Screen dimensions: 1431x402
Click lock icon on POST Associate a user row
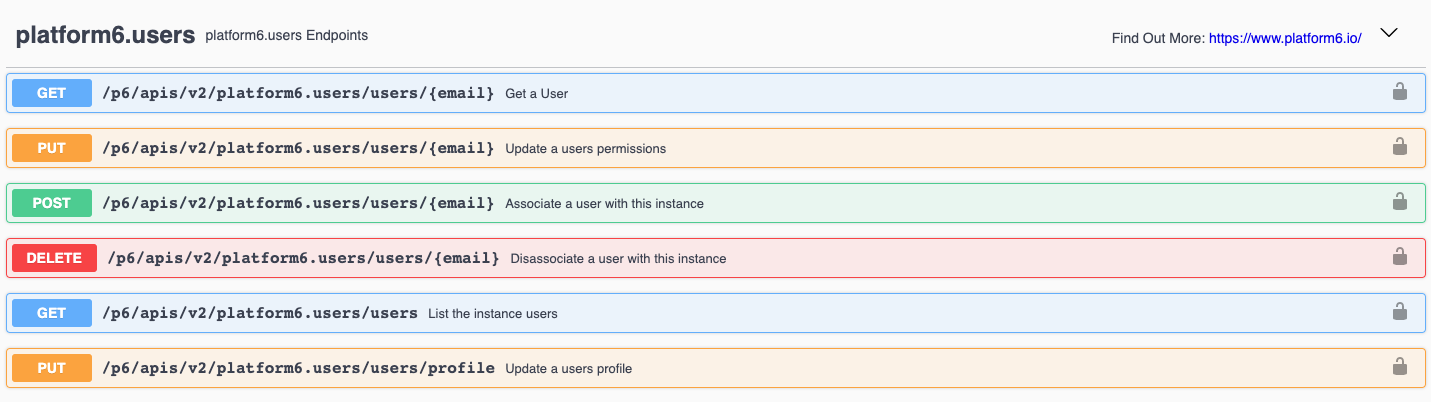click(1399, 202)
